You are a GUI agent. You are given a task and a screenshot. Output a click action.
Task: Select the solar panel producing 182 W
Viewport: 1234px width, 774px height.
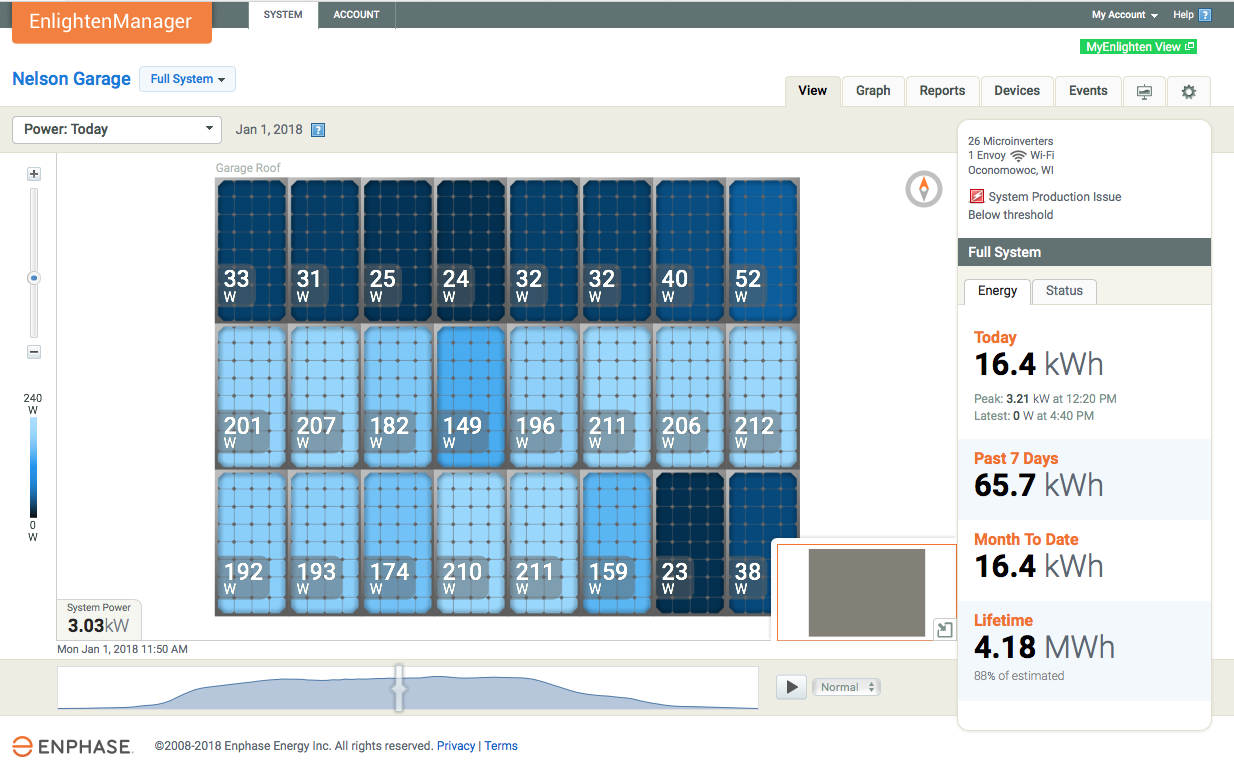397,396
